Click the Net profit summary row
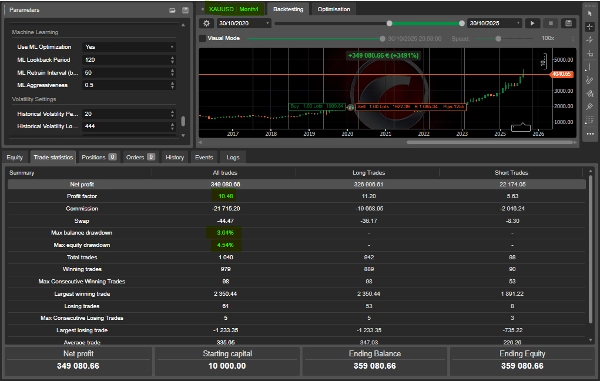Image resolution: width=600 pixels, height=381 pixels. pos(297,184)
